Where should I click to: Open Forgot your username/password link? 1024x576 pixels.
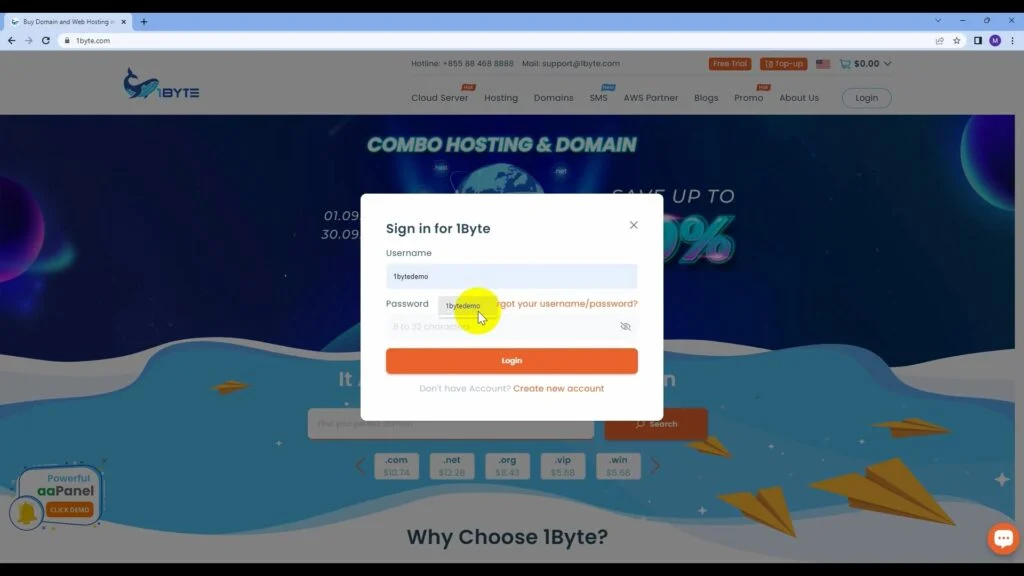(x=567, y=304)
